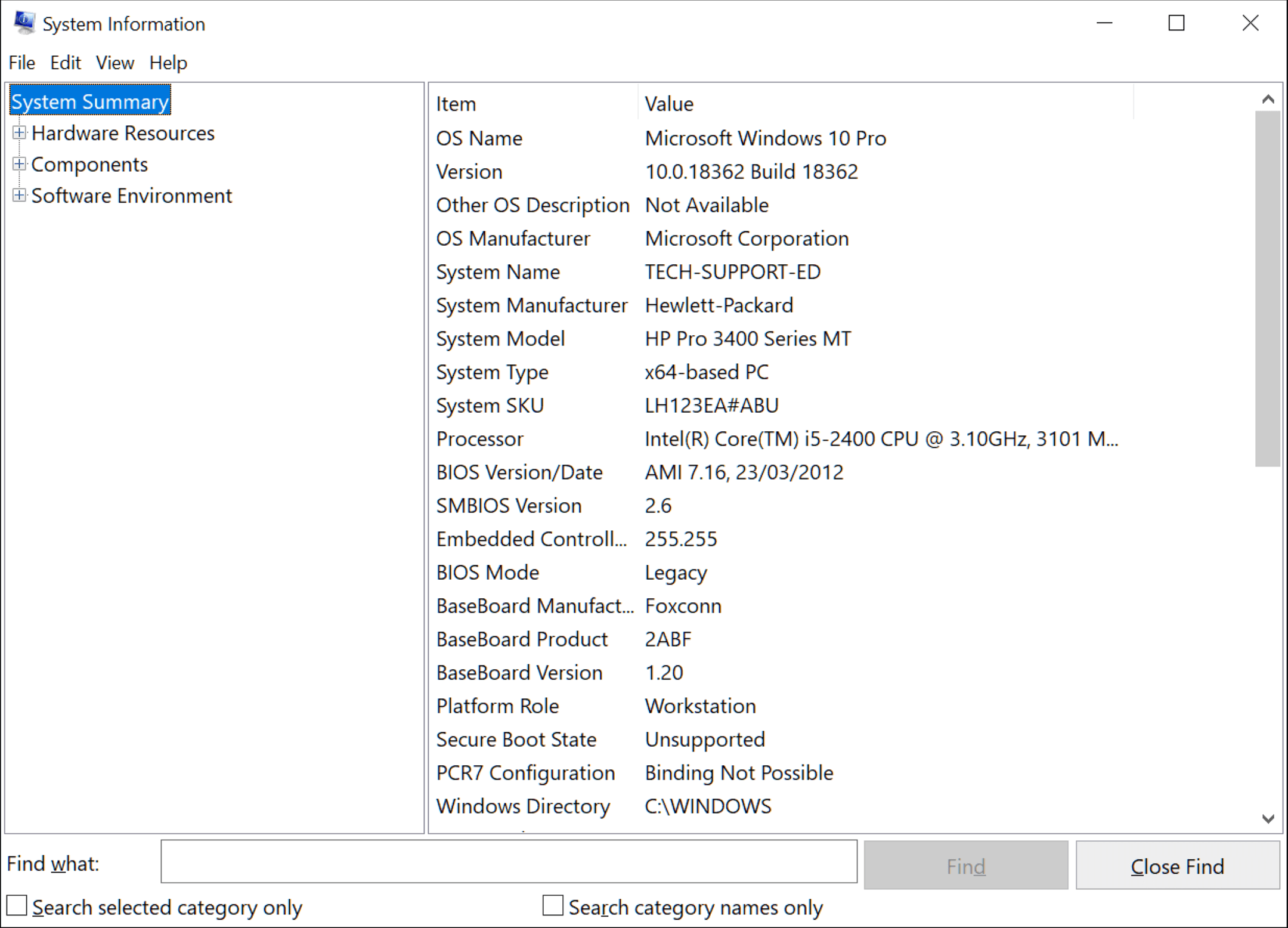Select the BIOS Version/Date row
1288x928 pixels.
(x=781, y=472)
